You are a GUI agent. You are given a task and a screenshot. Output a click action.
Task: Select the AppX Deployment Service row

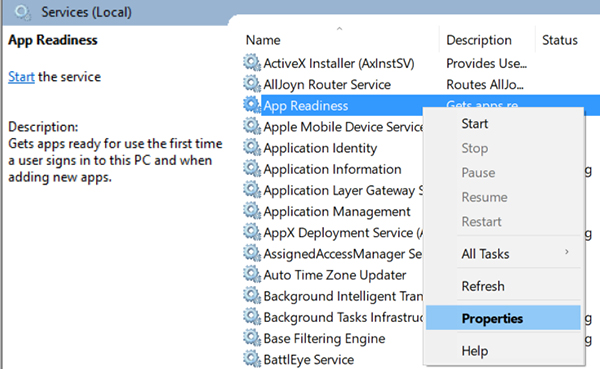click(343, 232)
